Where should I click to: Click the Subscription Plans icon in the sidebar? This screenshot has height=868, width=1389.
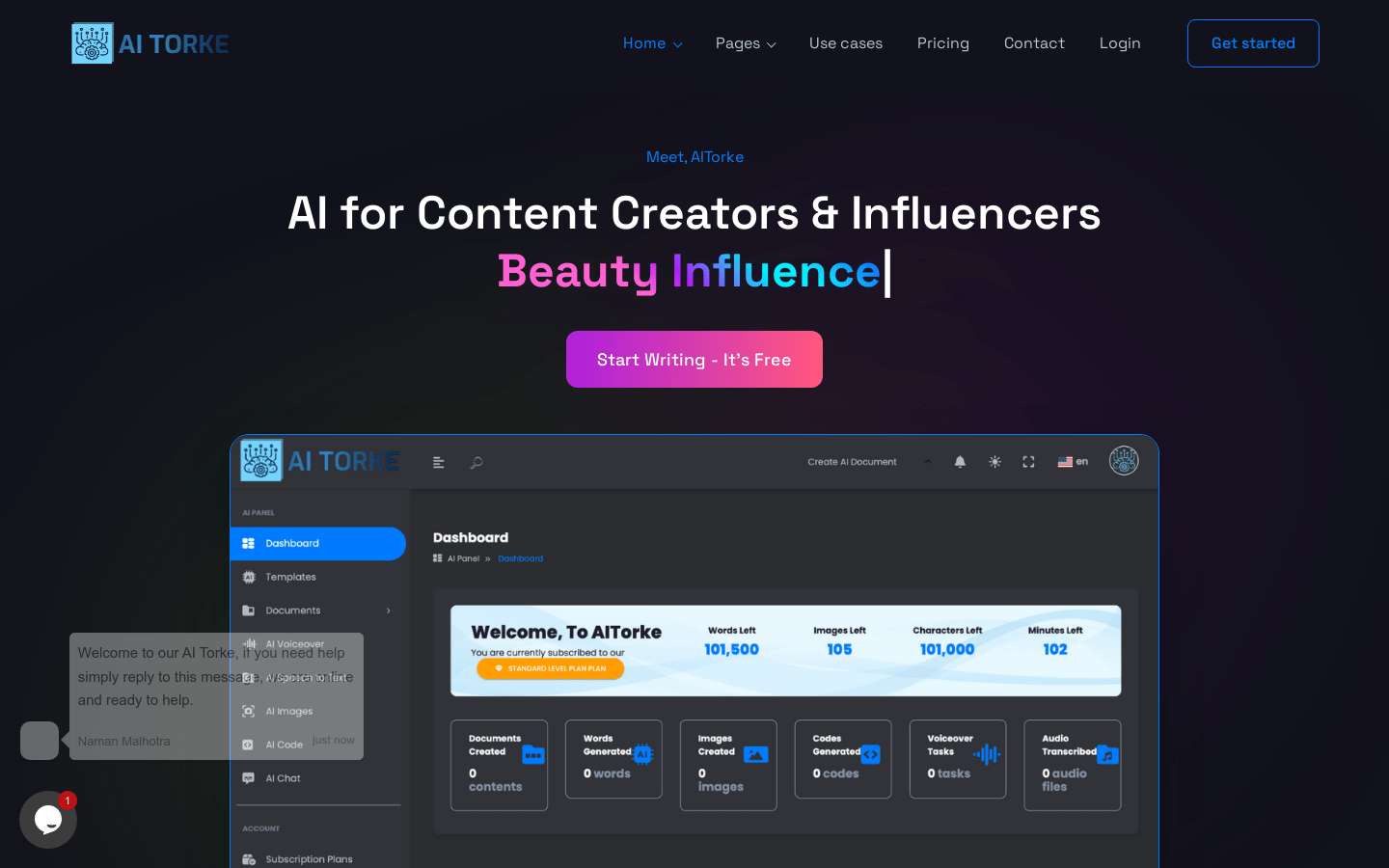249,859
